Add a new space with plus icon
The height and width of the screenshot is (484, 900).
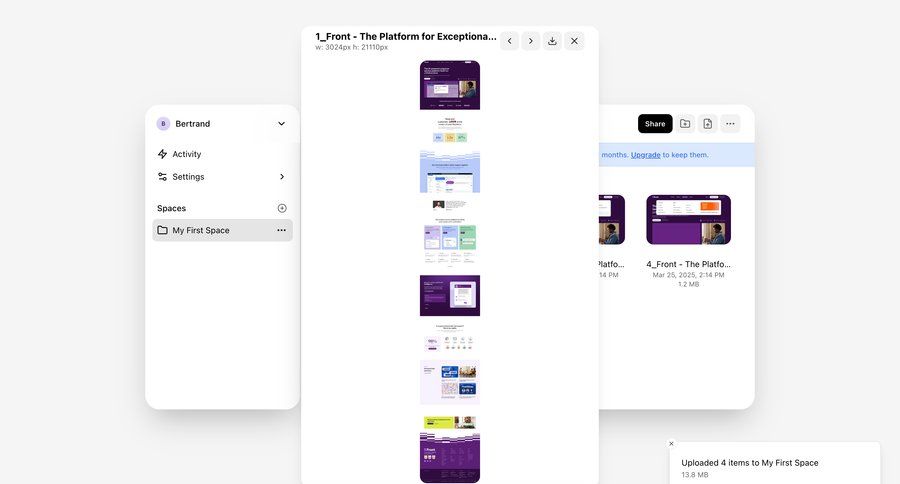pyautogui.click(x=282, y=208)
